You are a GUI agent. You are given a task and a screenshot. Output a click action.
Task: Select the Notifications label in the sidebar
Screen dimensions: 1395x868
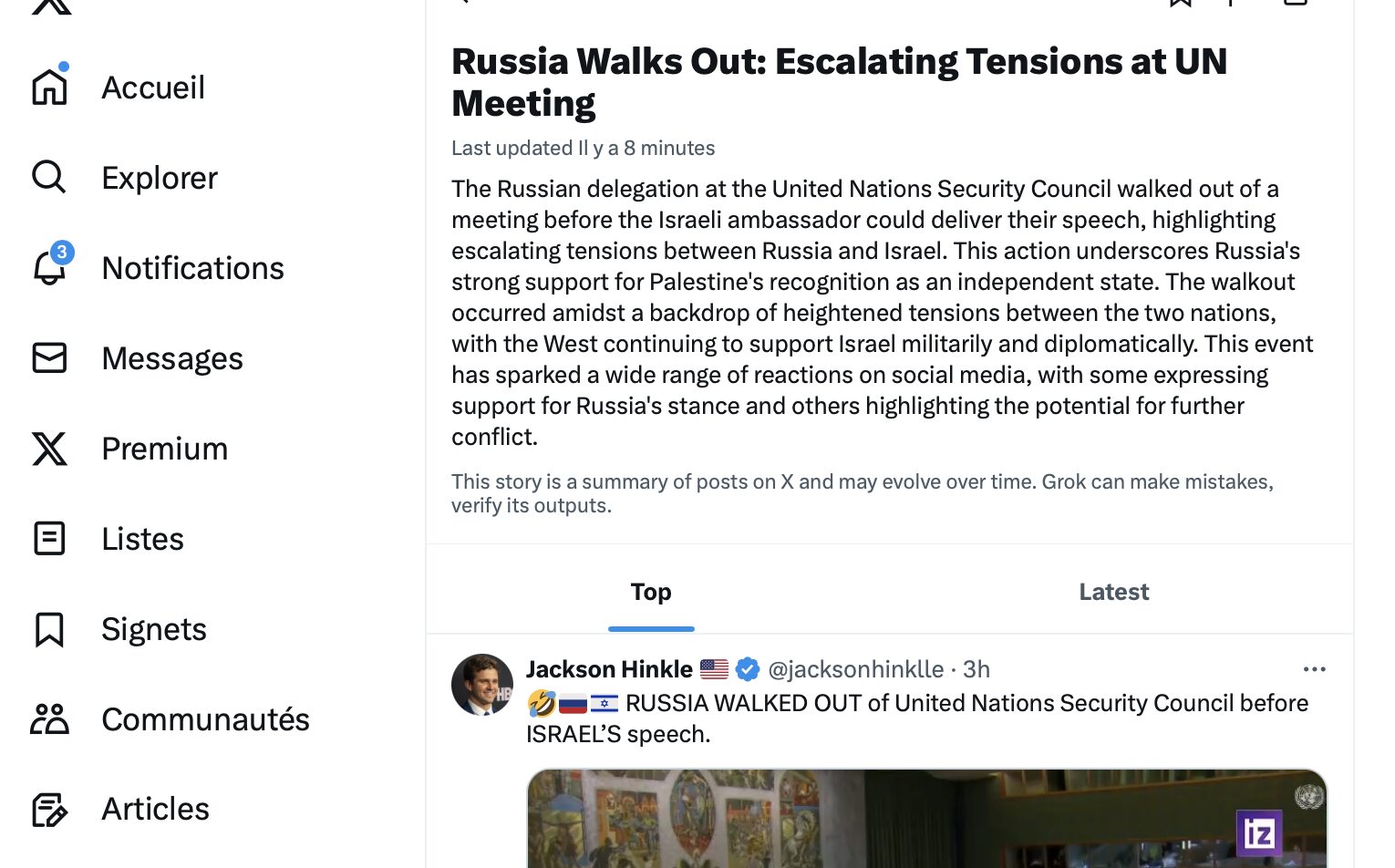tap(192, 268)
